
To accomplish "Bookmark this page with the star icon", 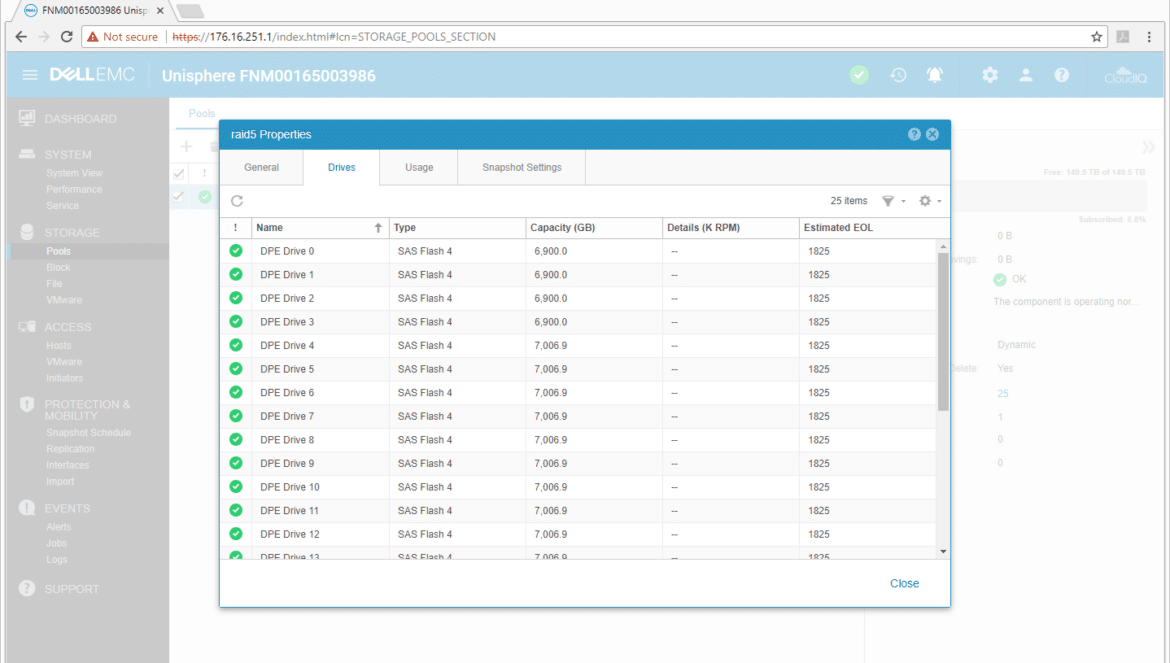I will [1097, 37].
